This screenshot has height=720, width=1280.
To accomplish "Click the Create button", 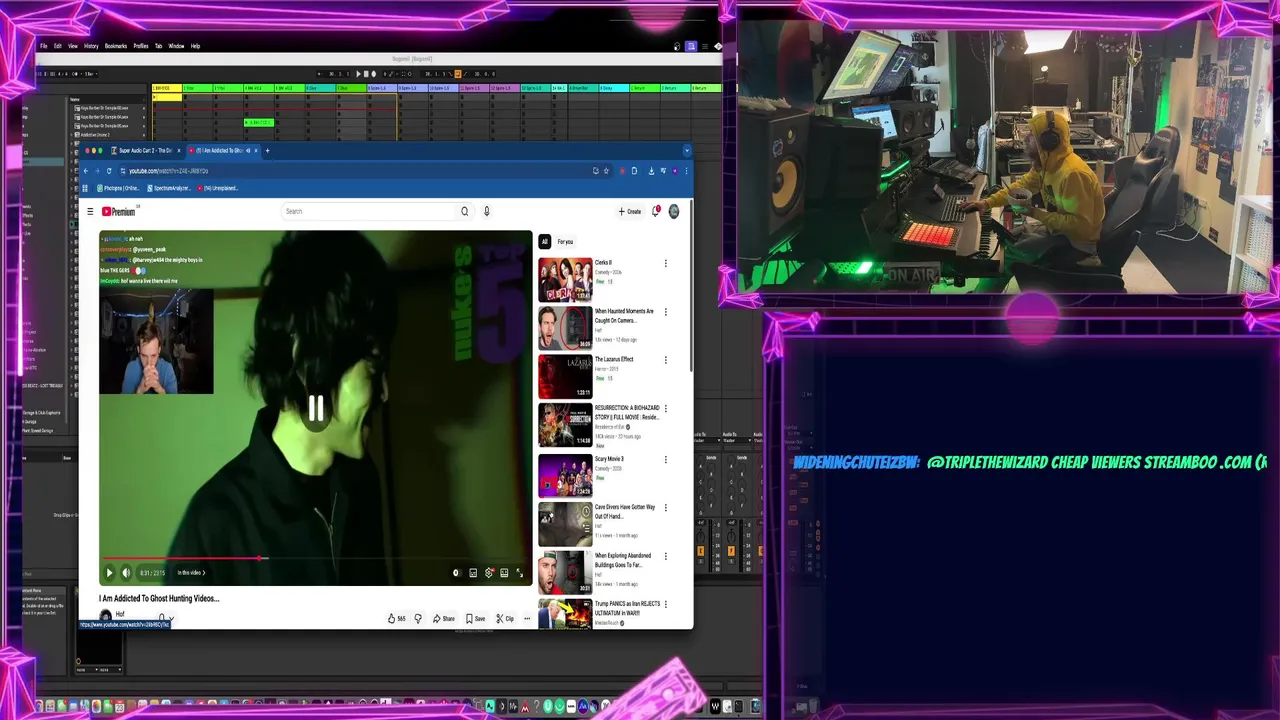I will pyautogui.click(x=630, y=211).
